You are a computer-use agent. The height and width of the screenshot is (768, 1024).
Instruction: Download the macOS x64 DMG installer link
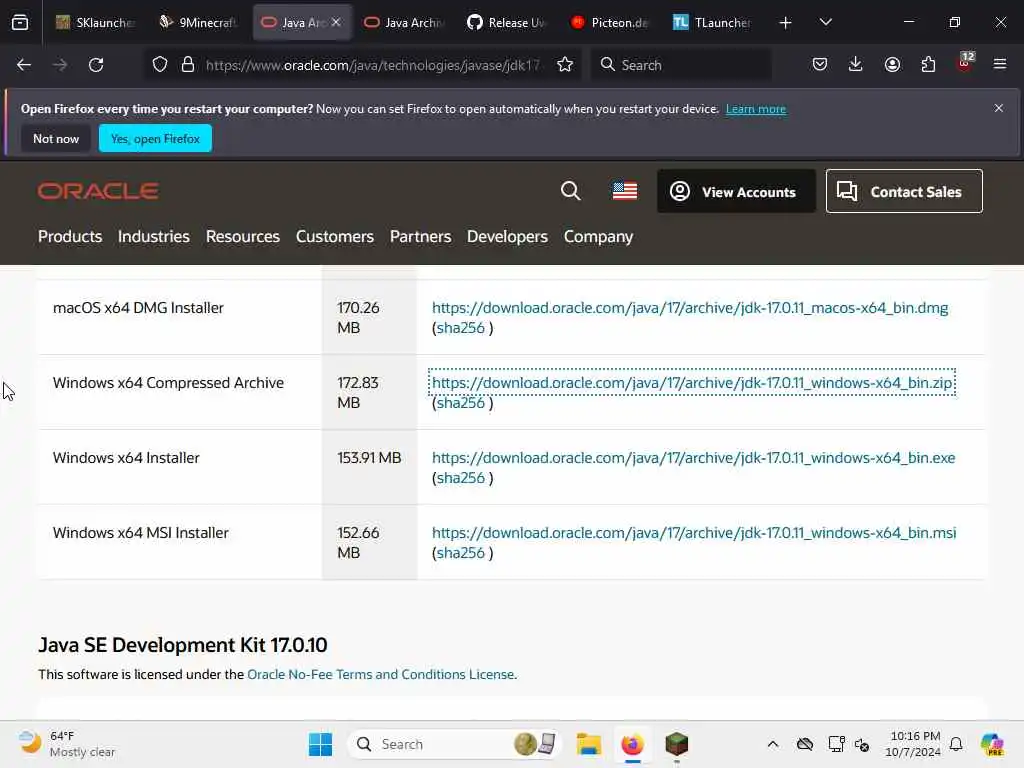[690, 308]
